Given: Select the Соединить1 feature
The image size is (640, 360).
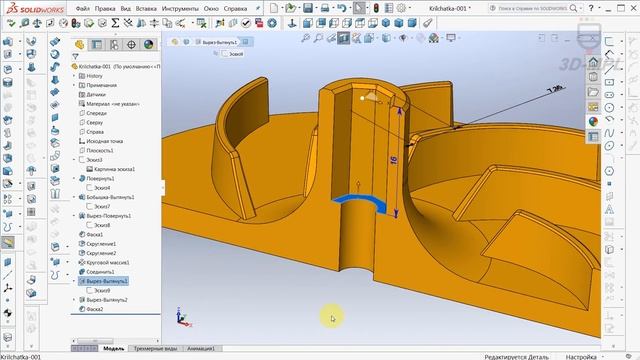Looking at the screenshot, I should (x=97, y=272).
